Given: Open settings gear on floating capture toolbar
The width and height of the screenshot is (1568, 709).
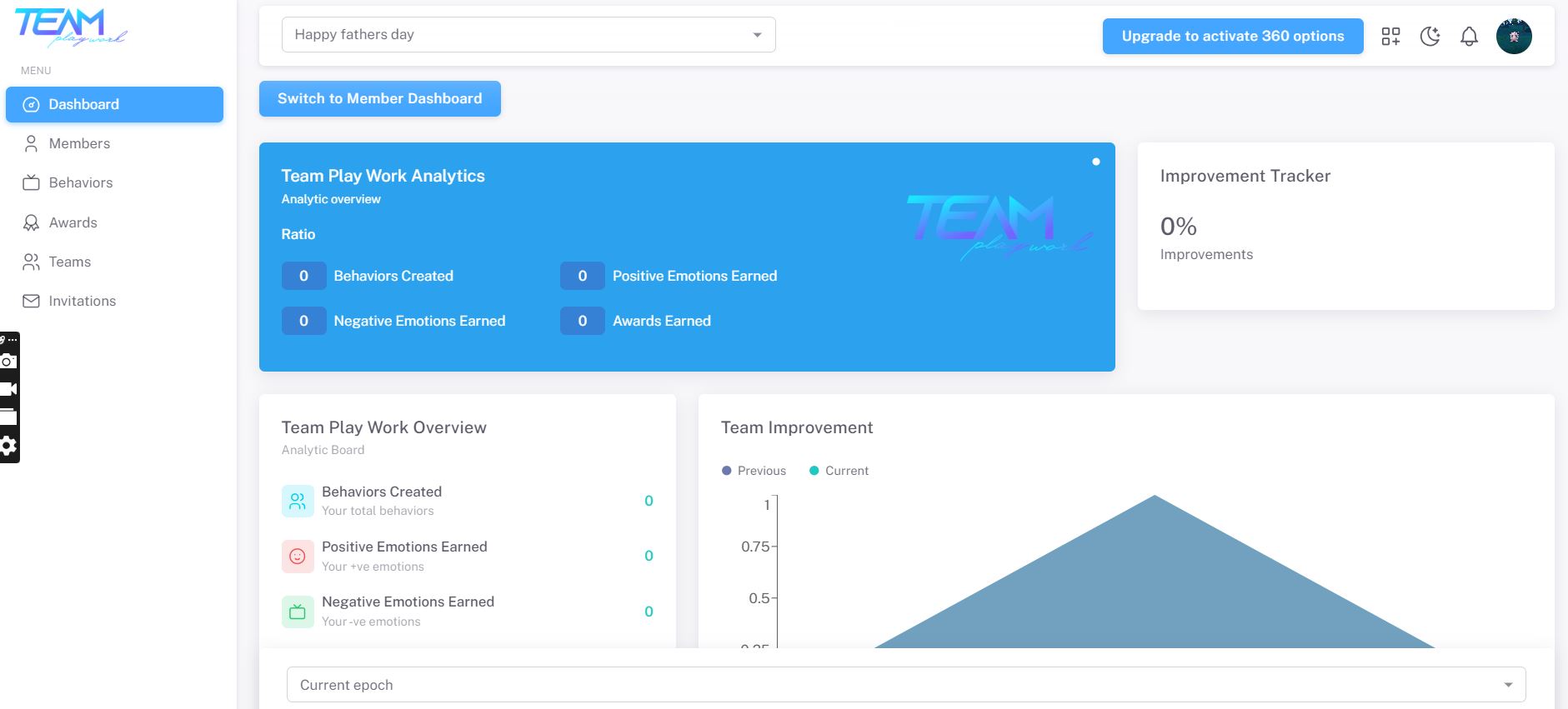Looking at the screenshot, I should click(x=8, y=446).
